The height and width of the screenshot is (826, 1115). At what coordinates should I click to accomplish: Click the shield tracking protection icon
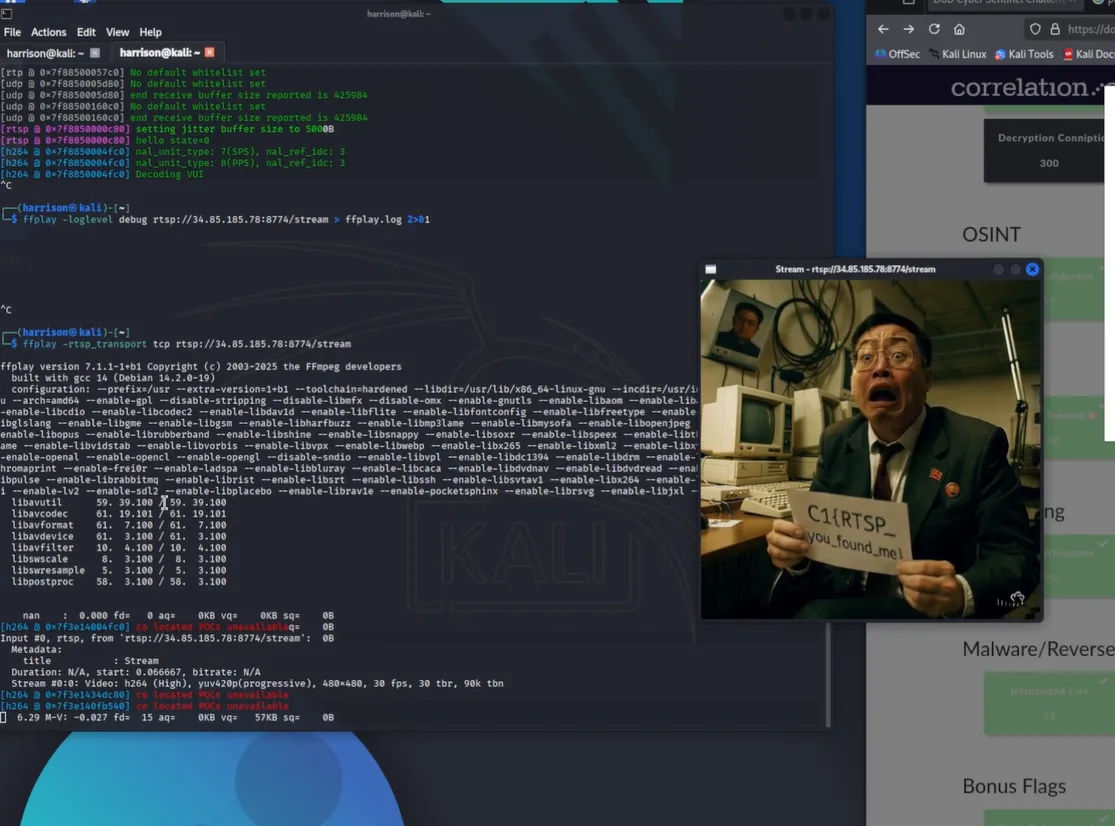(1035, 30)
